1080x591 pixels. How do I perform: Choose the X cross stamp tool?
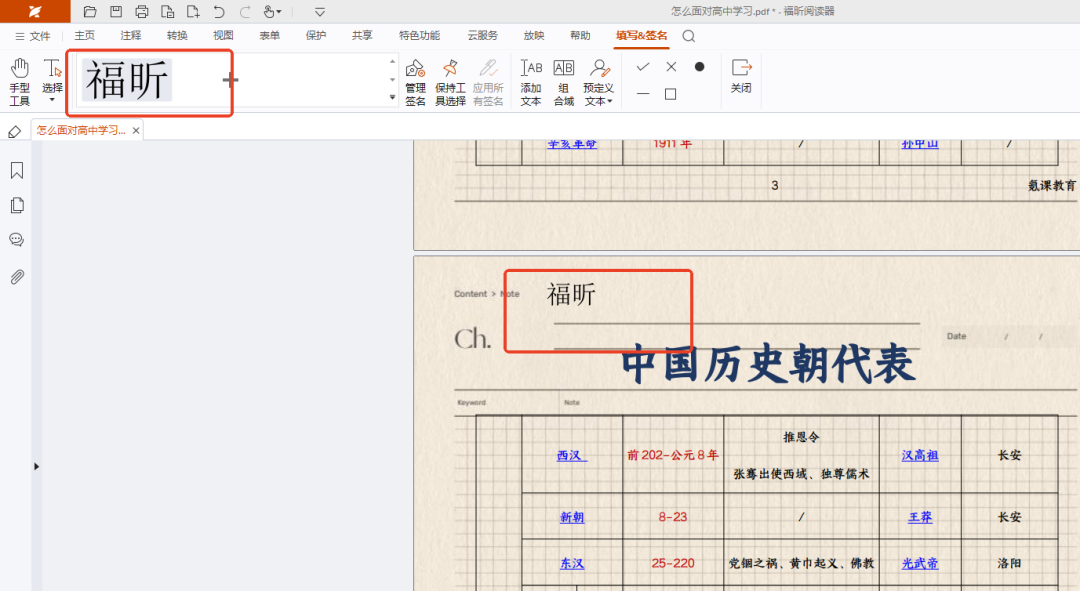[671, 67]
